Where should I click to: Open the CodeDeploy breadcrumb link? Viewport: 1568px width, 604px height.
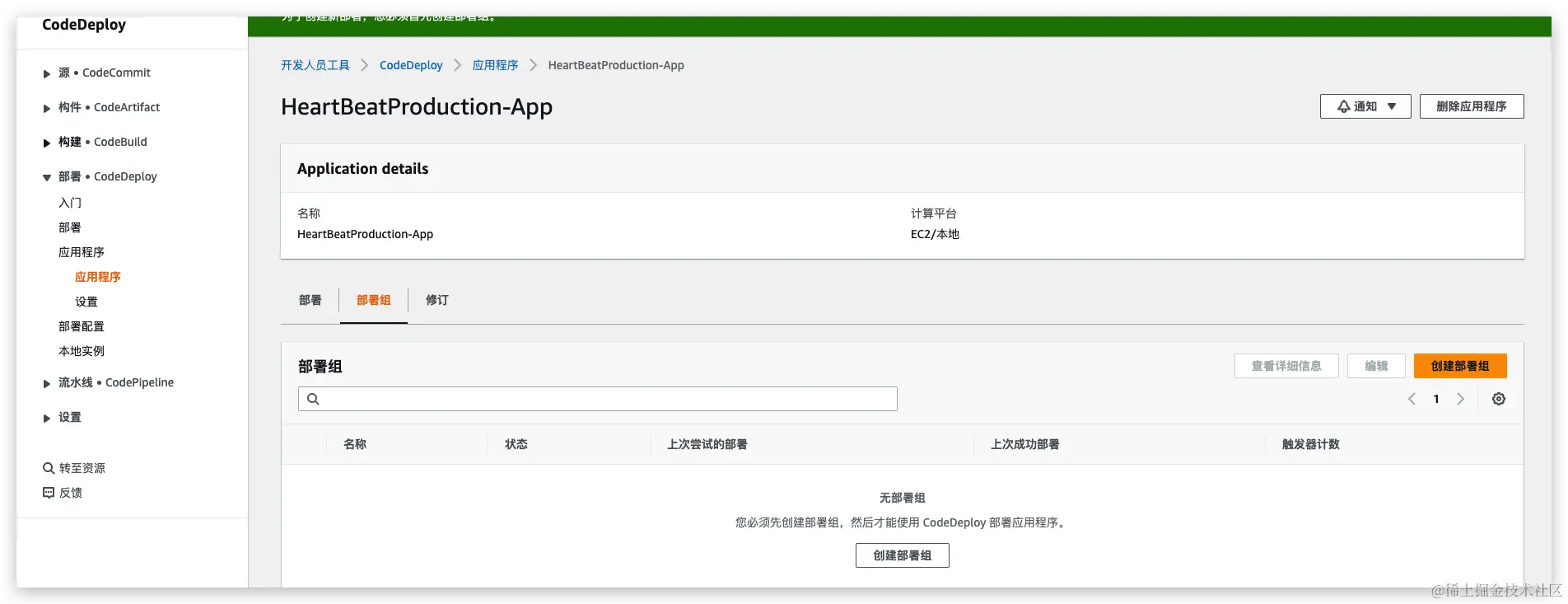[411, 65]
